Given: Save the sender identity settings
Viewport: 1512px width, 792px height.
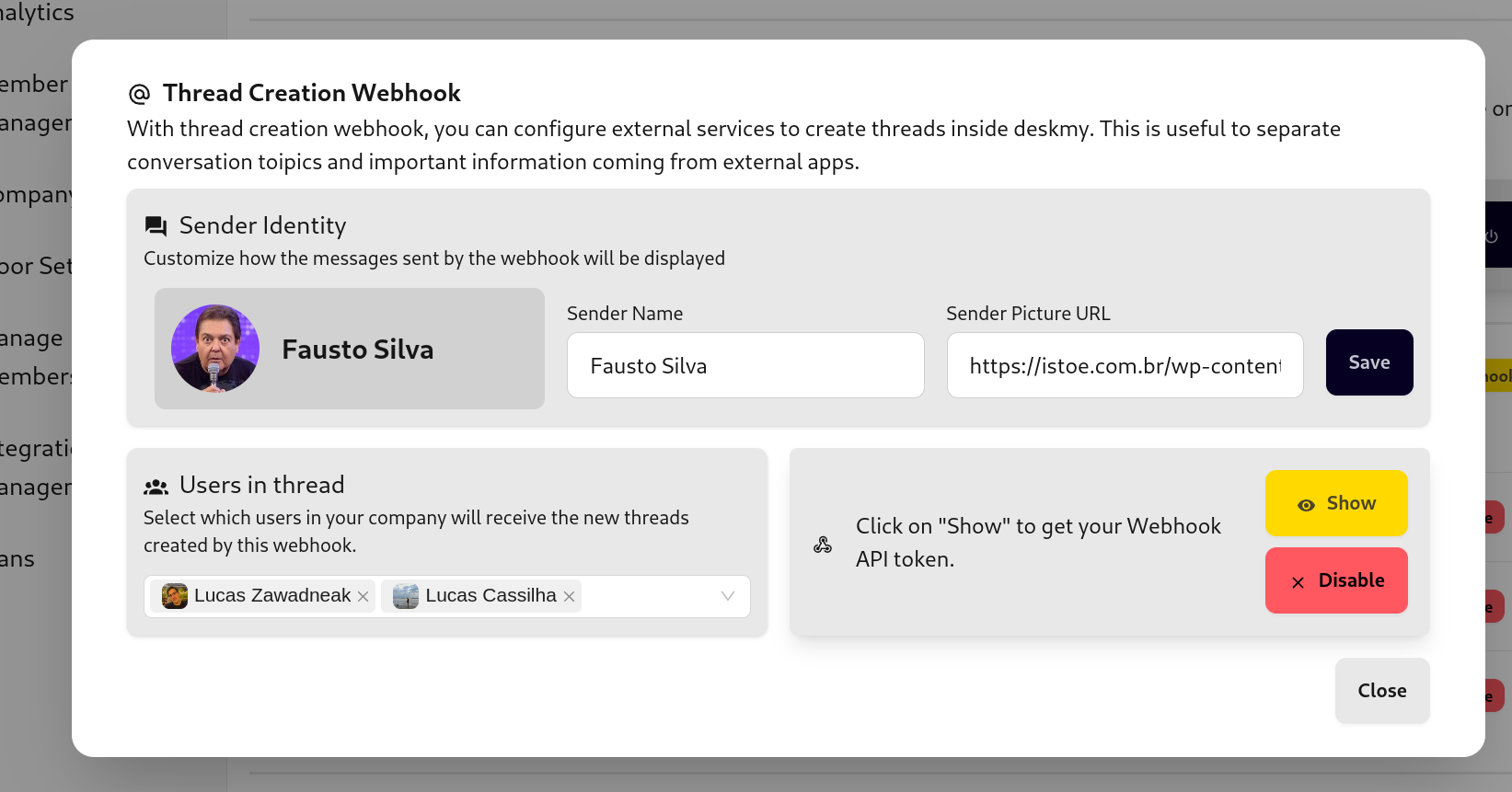Looking at the screenshot, I should pos(1369,362).
